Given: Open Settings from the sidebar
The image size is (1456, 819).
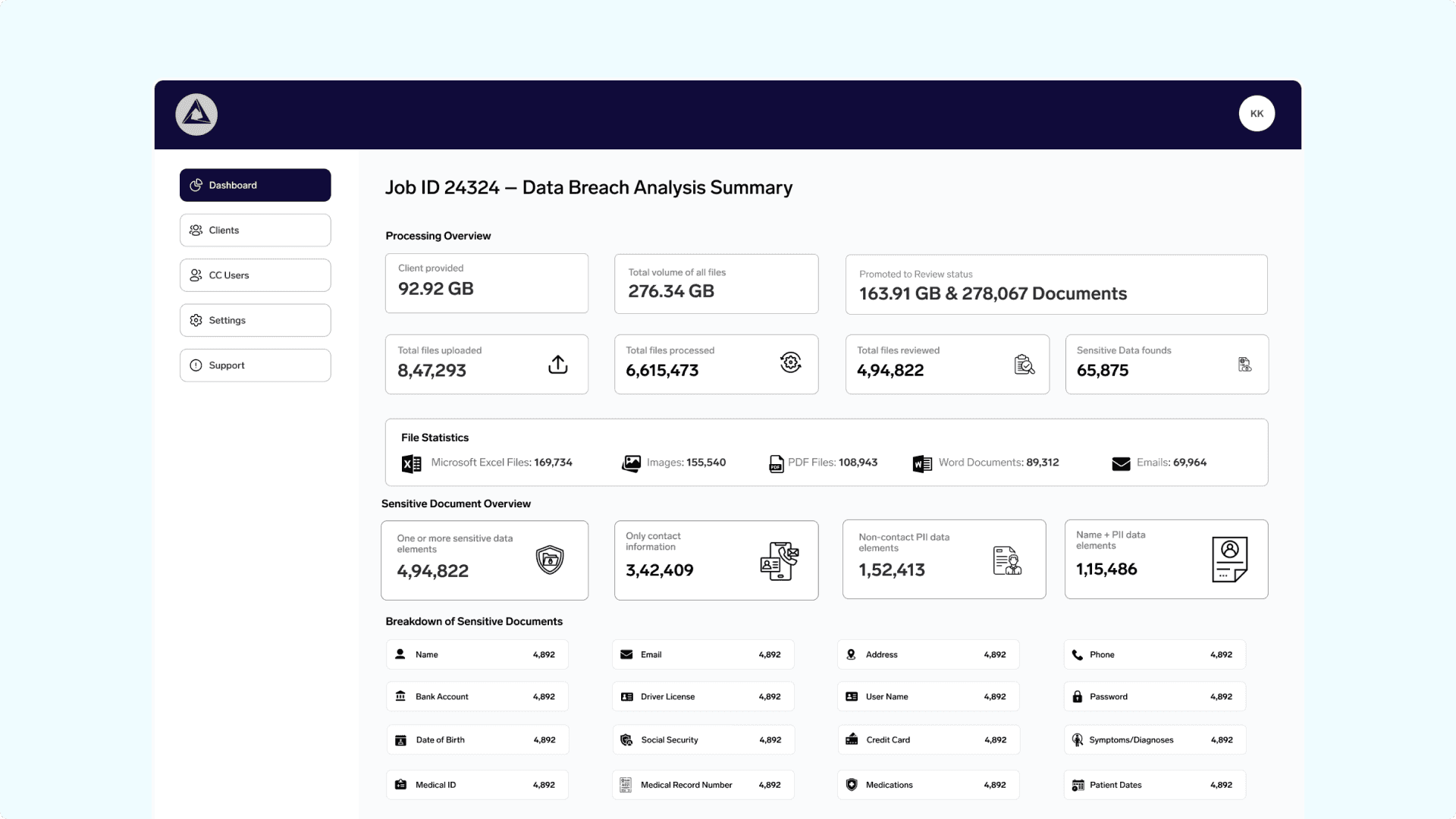Looking at the screenshot, I should coord(255,320).
